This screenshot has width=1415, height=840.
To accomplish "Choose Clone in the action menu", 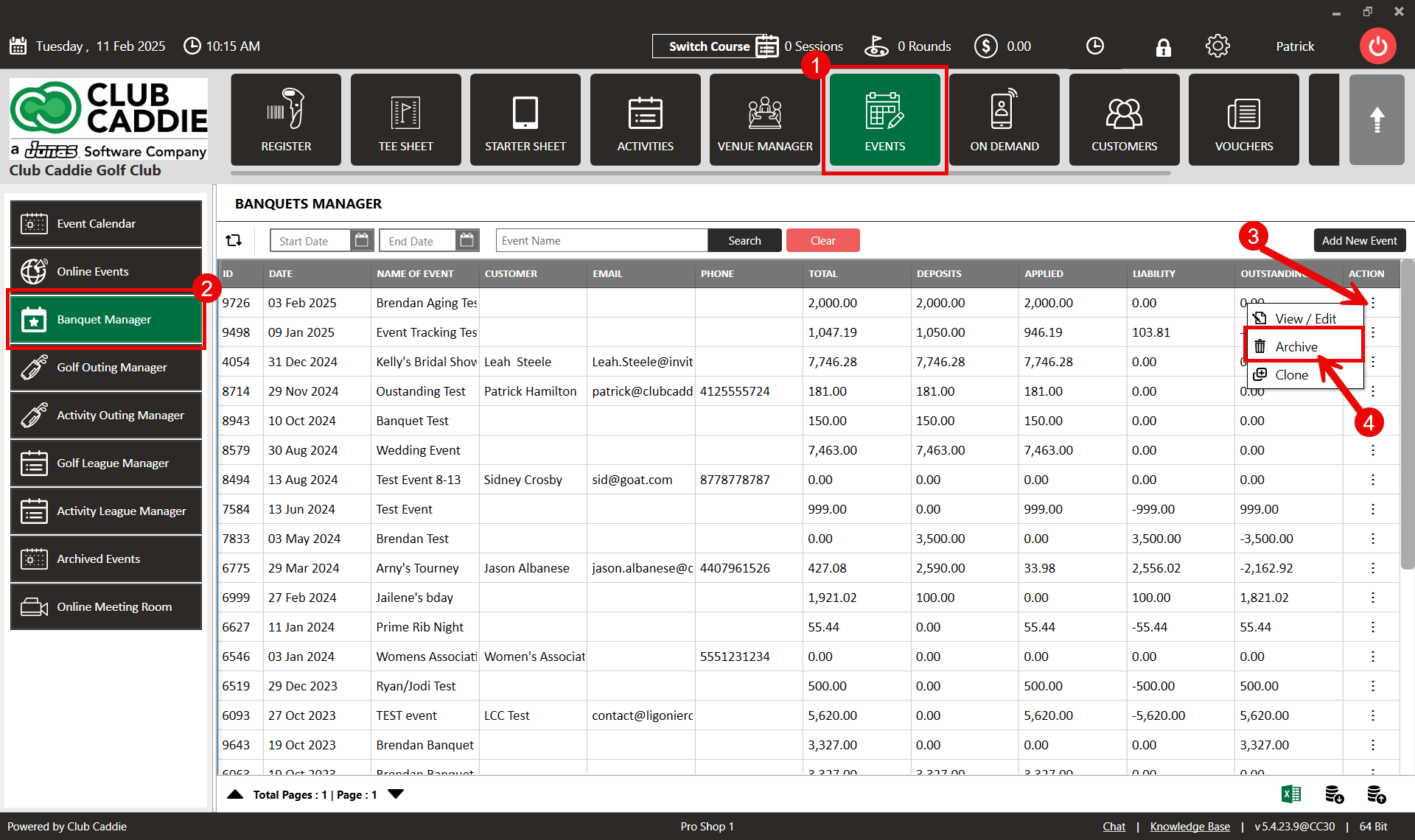I will point(1291,374).
